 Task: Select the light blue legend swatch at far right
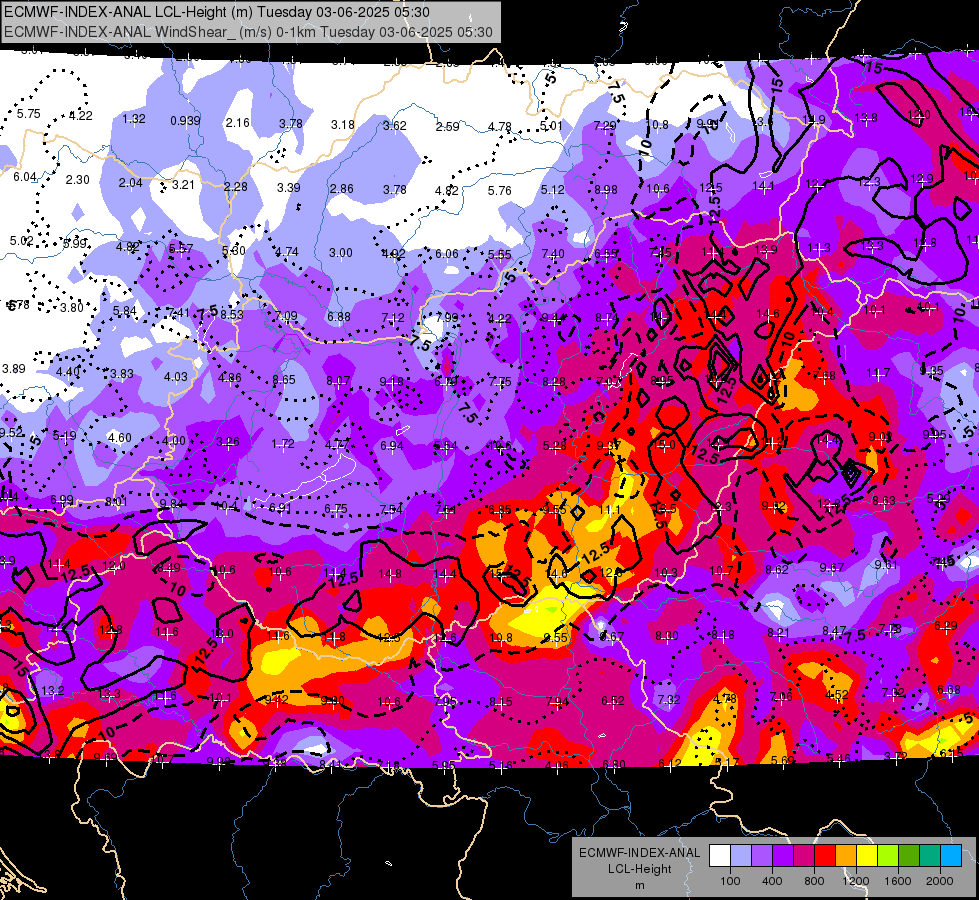click(951, 856)
